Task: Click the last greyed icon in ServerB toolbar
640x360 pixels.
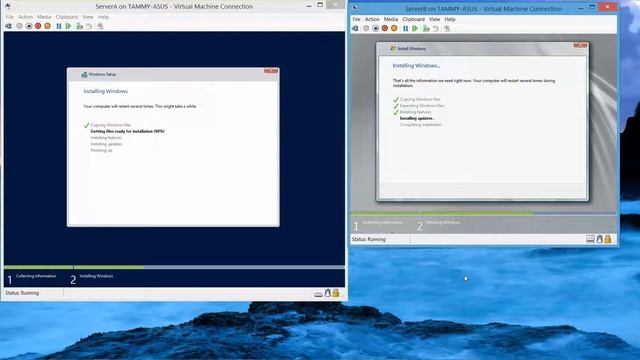Action: point(447,29)
